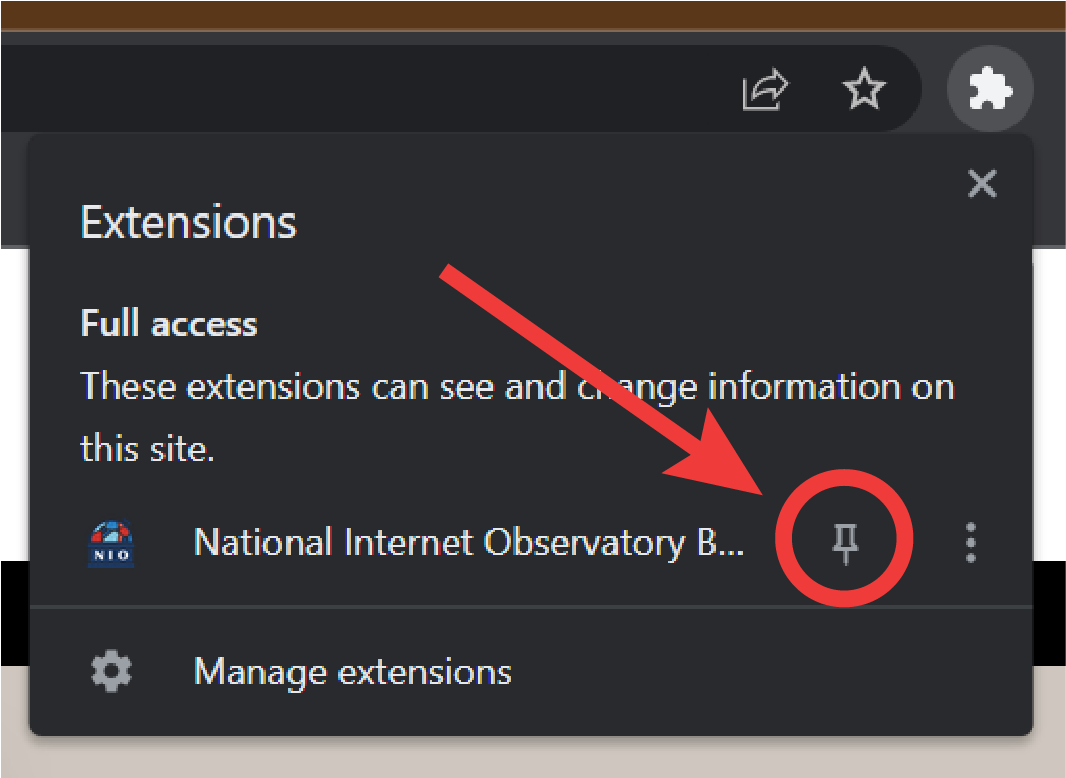
Task: Open the Manage extensions link
Action: 352,671
